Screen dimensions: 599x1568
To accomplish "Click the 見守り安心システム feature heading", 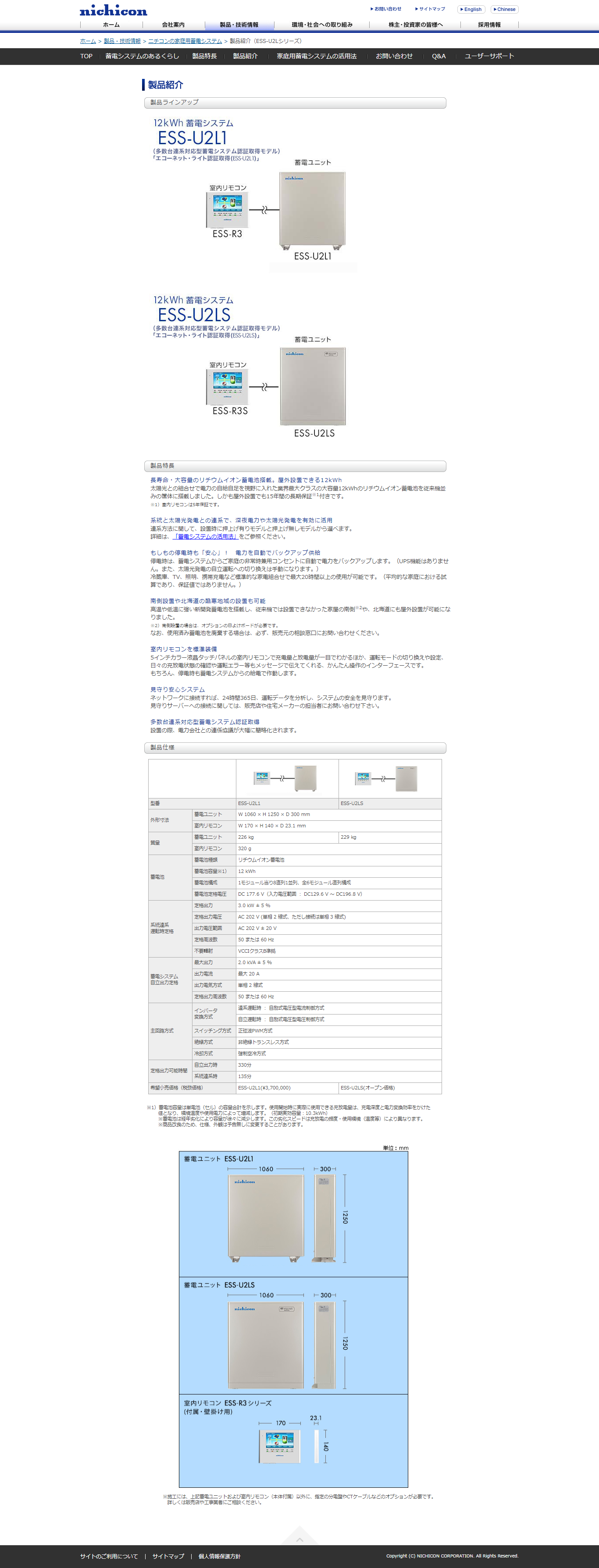I will (177, 690).
